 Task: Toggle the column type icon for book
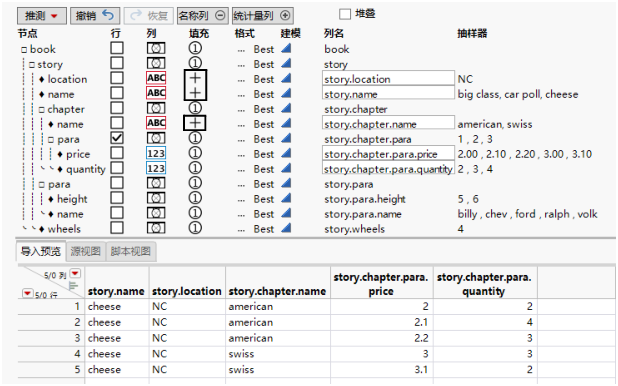(156, 48)
